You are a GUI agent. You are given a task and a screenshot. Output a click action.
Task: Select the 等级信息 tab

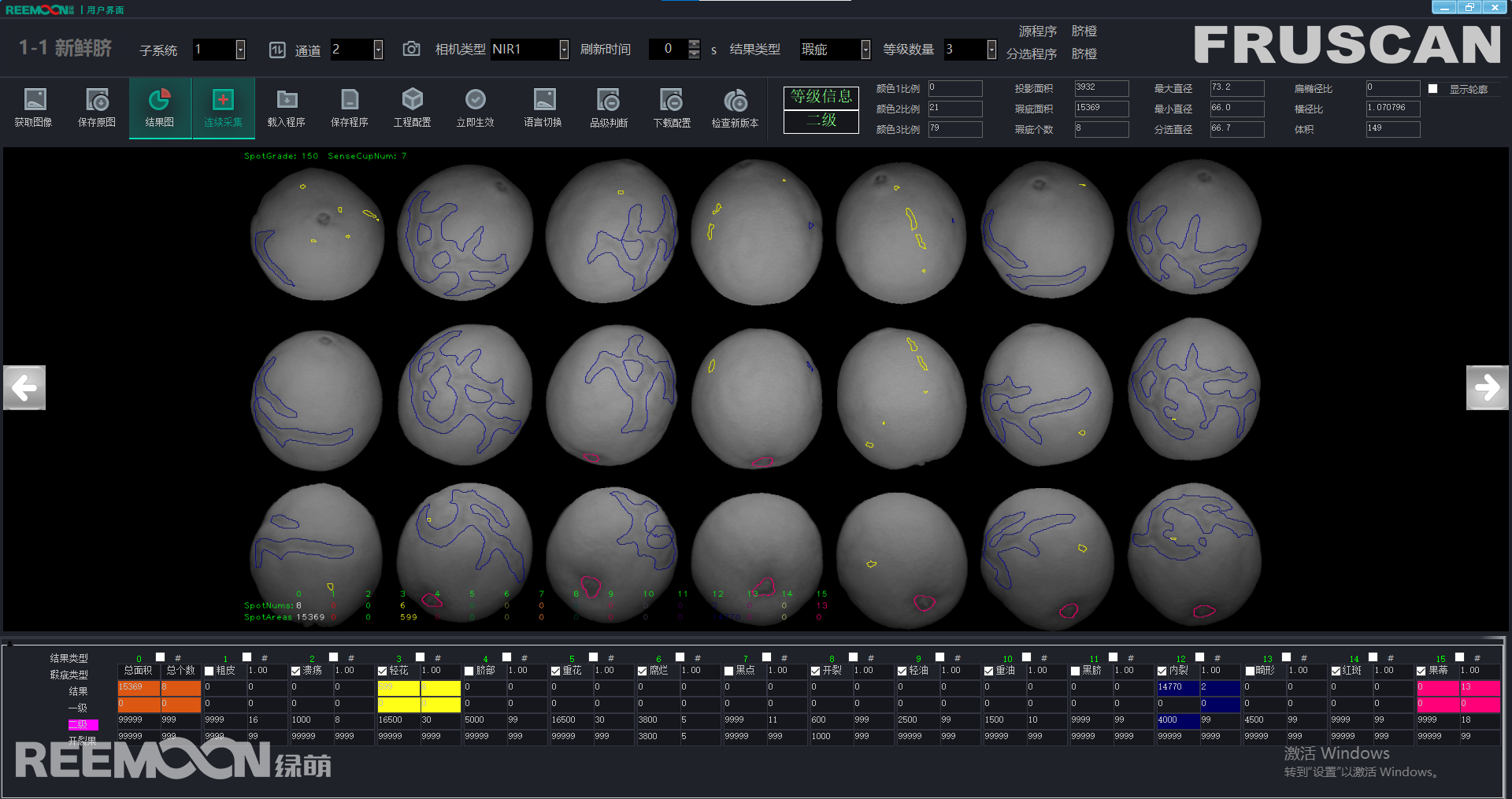coord(821,97)
